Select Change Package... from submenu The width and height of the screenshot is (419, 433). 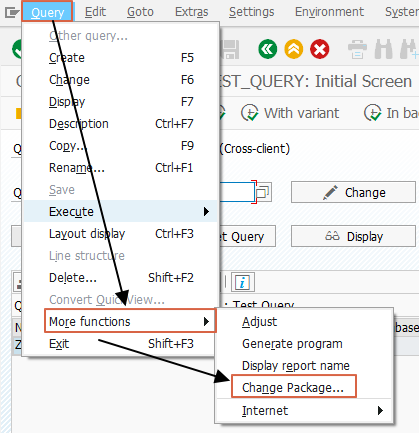tap(294, 387)
